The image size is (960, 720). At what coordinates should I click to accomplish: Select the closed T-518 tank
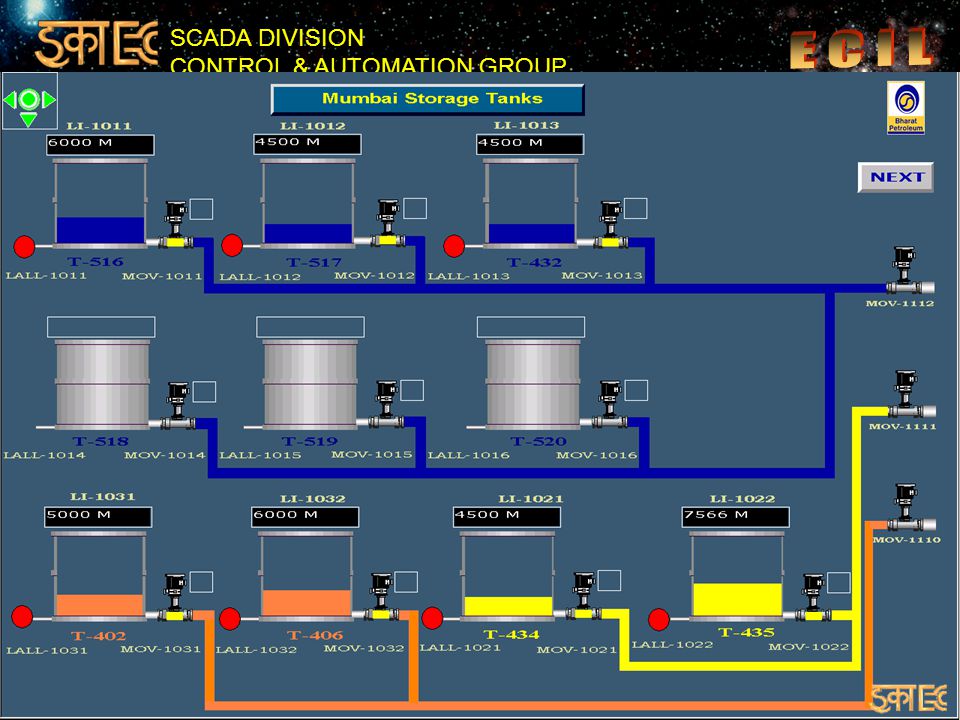click(x=102, y=384)
